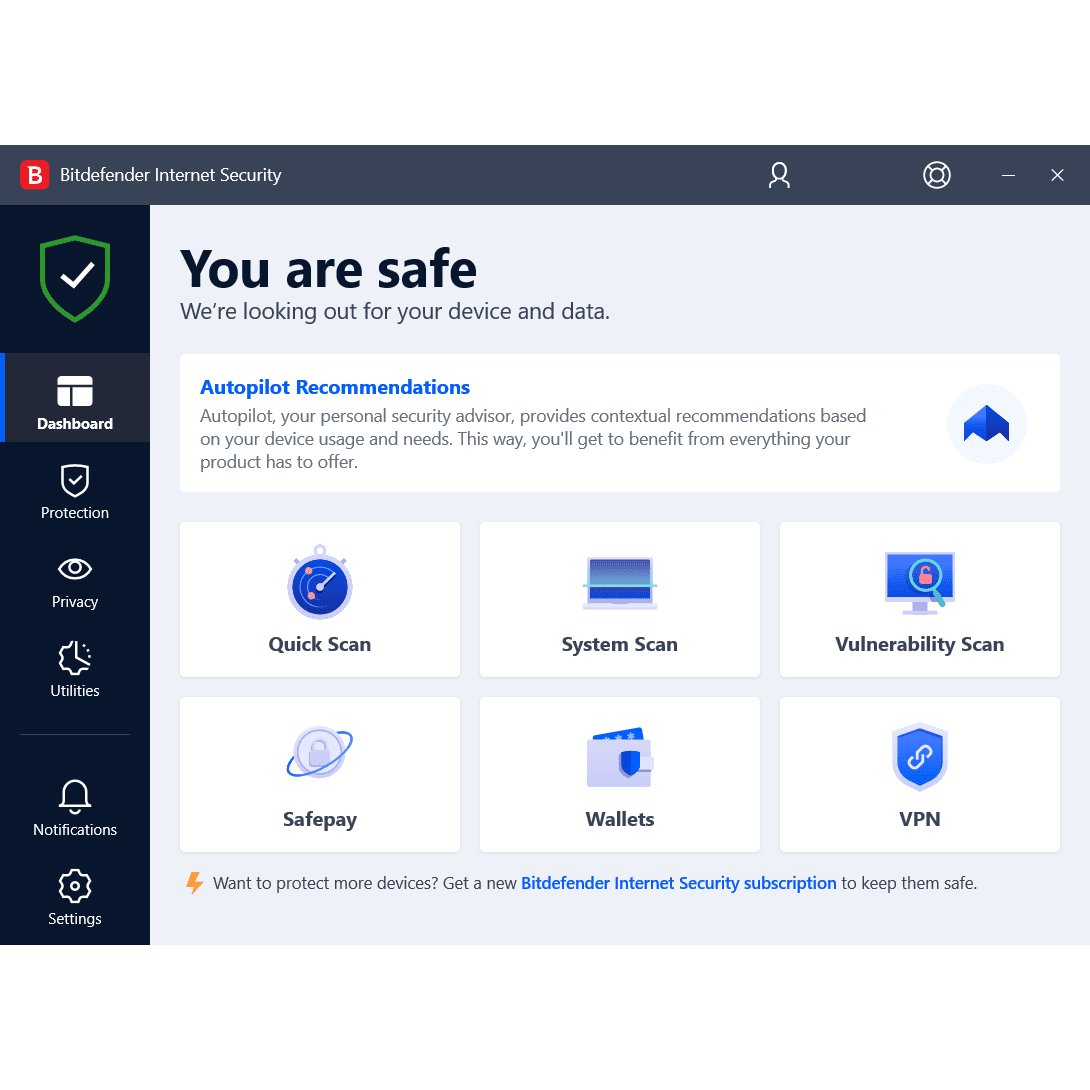Start a Quick Scan
This screenshot has height=1090, width=1090.
320,599
